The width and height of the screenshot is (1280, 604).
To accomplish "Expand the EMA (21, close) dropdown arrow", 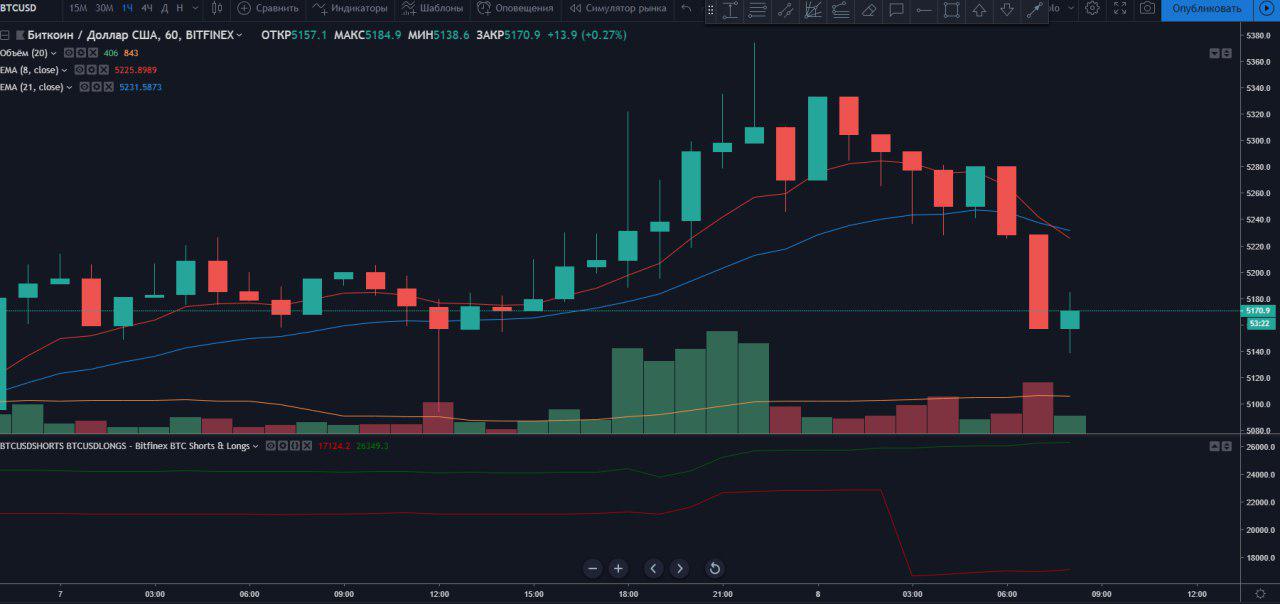I will click(71, 88).
